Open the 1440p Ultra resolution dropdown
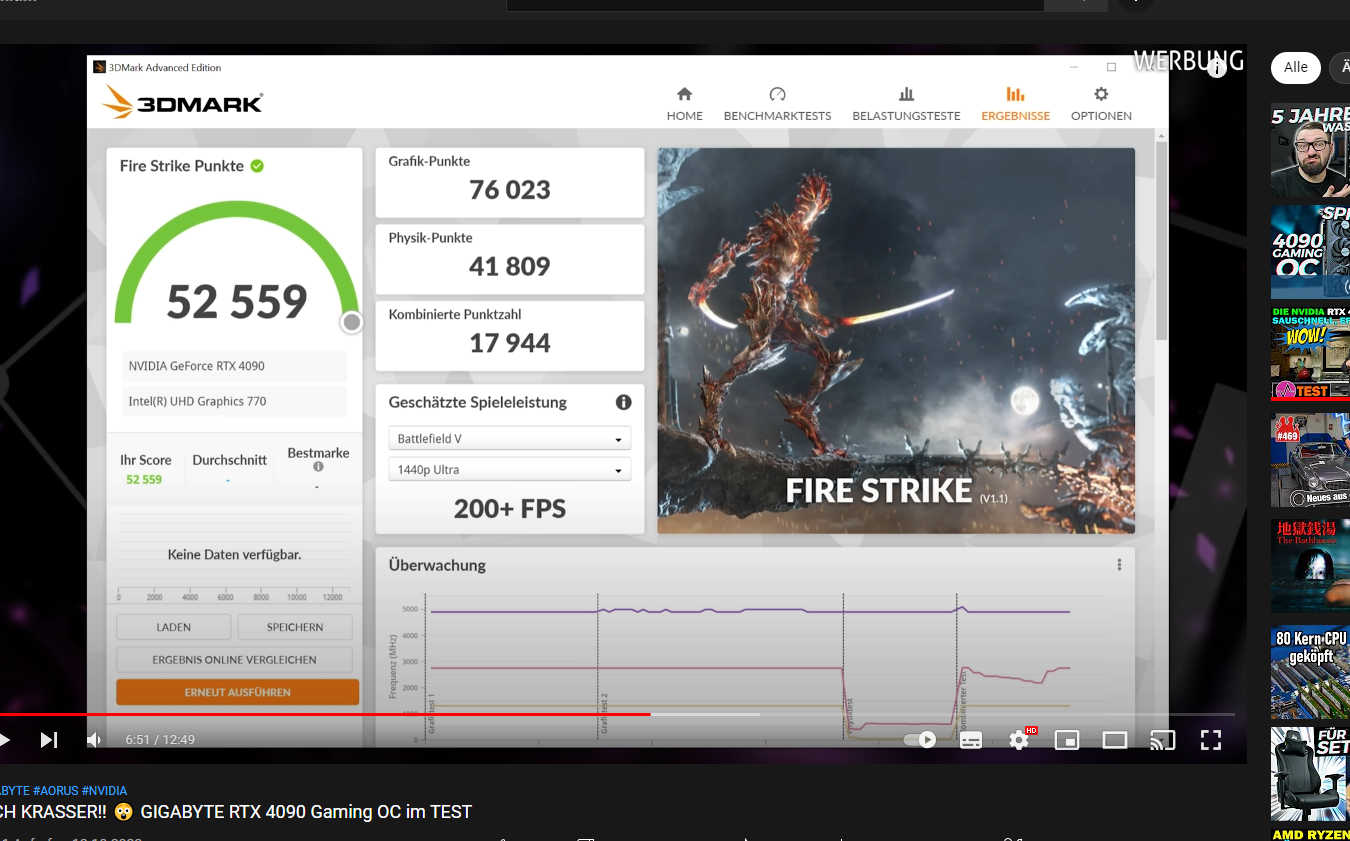This screenshot has height=841, width=1350. tap(509, 470)
